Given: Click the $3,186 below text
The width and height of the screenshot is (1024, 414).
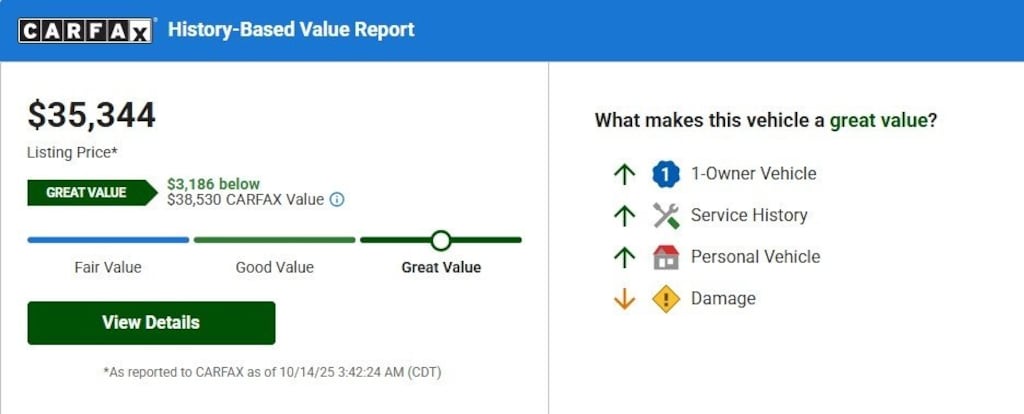Looking at the screenshot, I should 213,184.
